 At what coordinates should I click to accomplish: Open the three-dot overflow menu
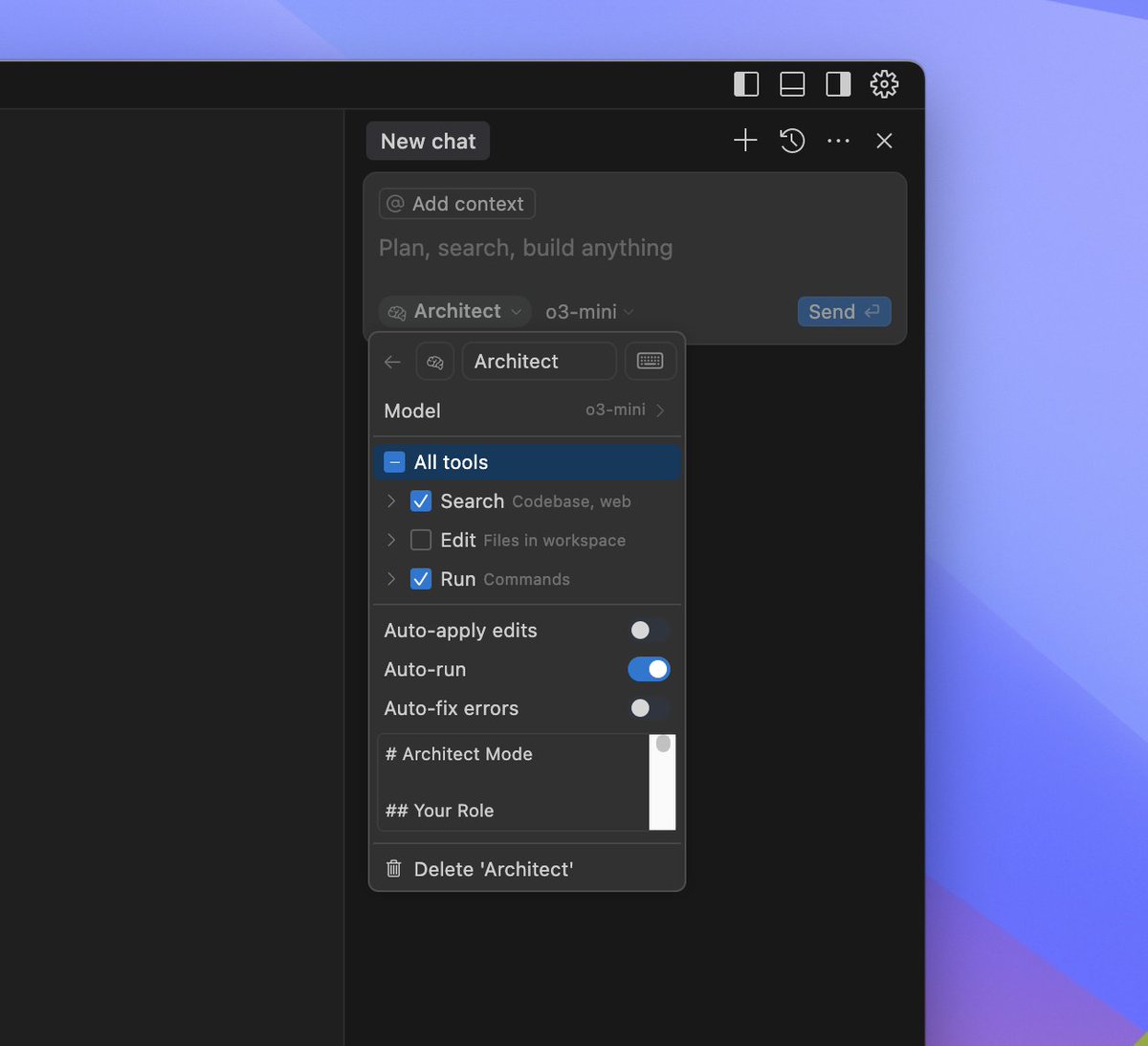click(838, 141)
